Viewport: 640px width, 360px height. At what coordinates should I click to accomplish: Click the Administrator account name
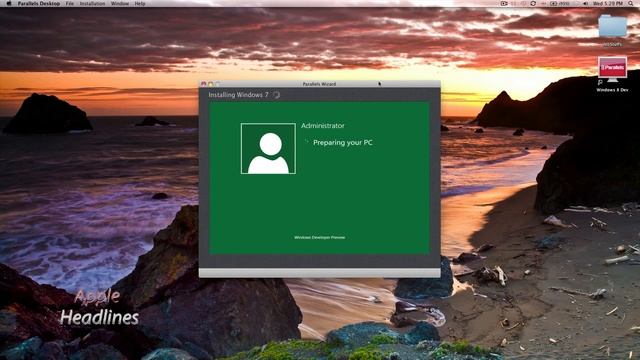click(x=322, y=126)
